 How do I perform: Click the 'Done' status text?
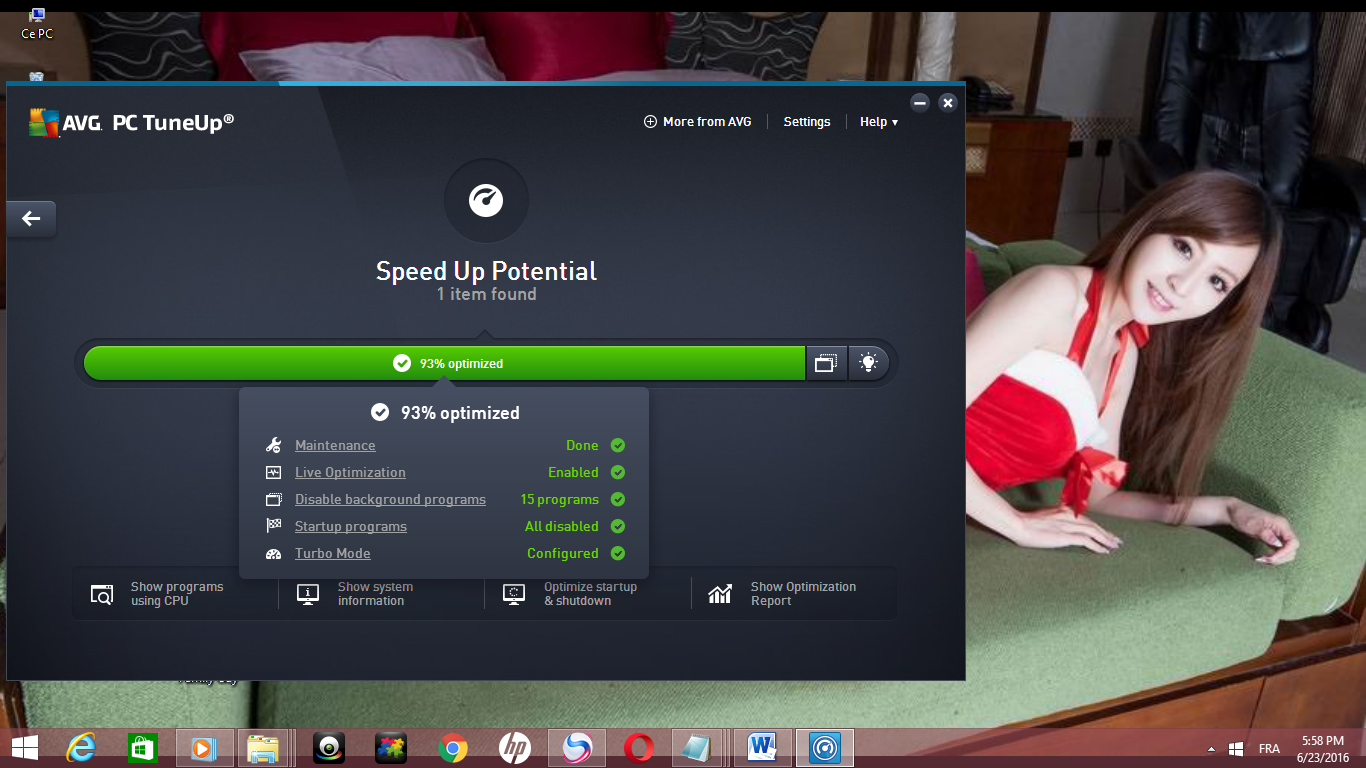(582, 446)
